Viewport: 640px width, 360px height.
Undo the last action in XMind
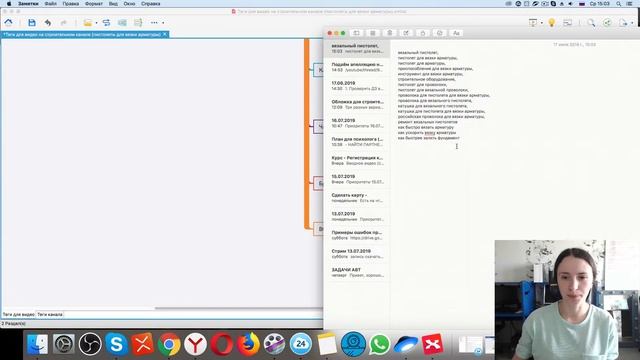[48, 22]
